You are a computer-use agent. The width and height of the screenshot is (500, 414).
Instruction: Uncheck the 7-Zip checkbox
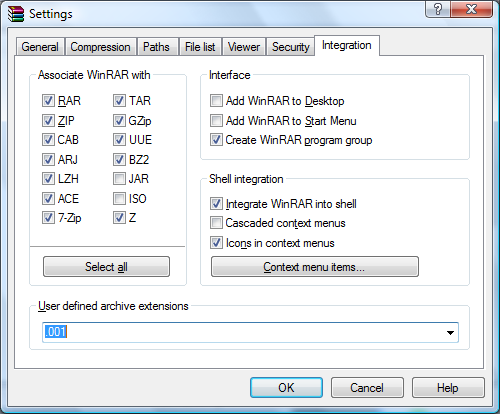click(x=48, y=218)
